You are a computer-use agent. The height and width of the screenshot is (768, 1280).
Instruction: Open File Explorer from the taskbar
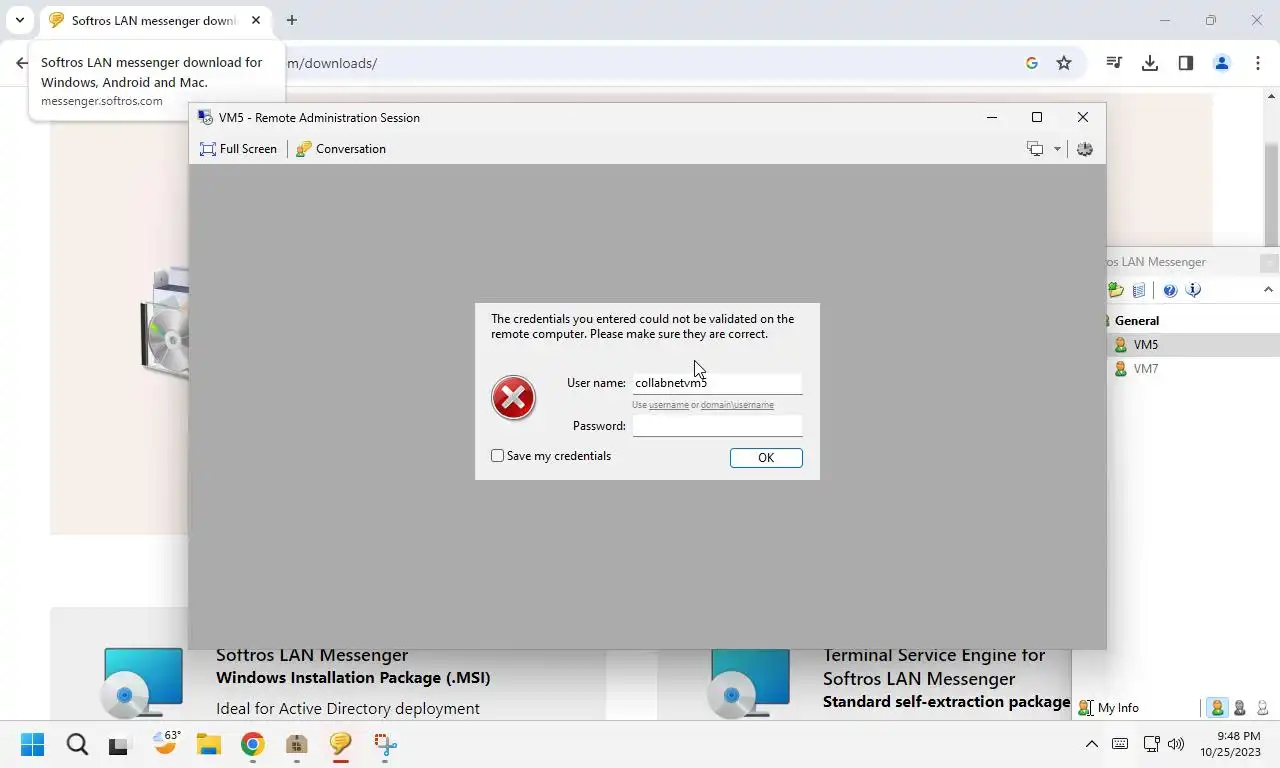pyautogui.click(x=208, y=744)
